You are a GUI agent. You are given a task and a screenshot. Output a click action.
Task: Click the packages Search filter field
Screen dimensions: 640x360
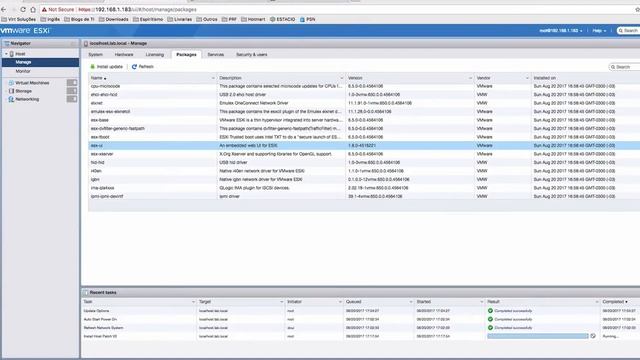coord(624,67)
